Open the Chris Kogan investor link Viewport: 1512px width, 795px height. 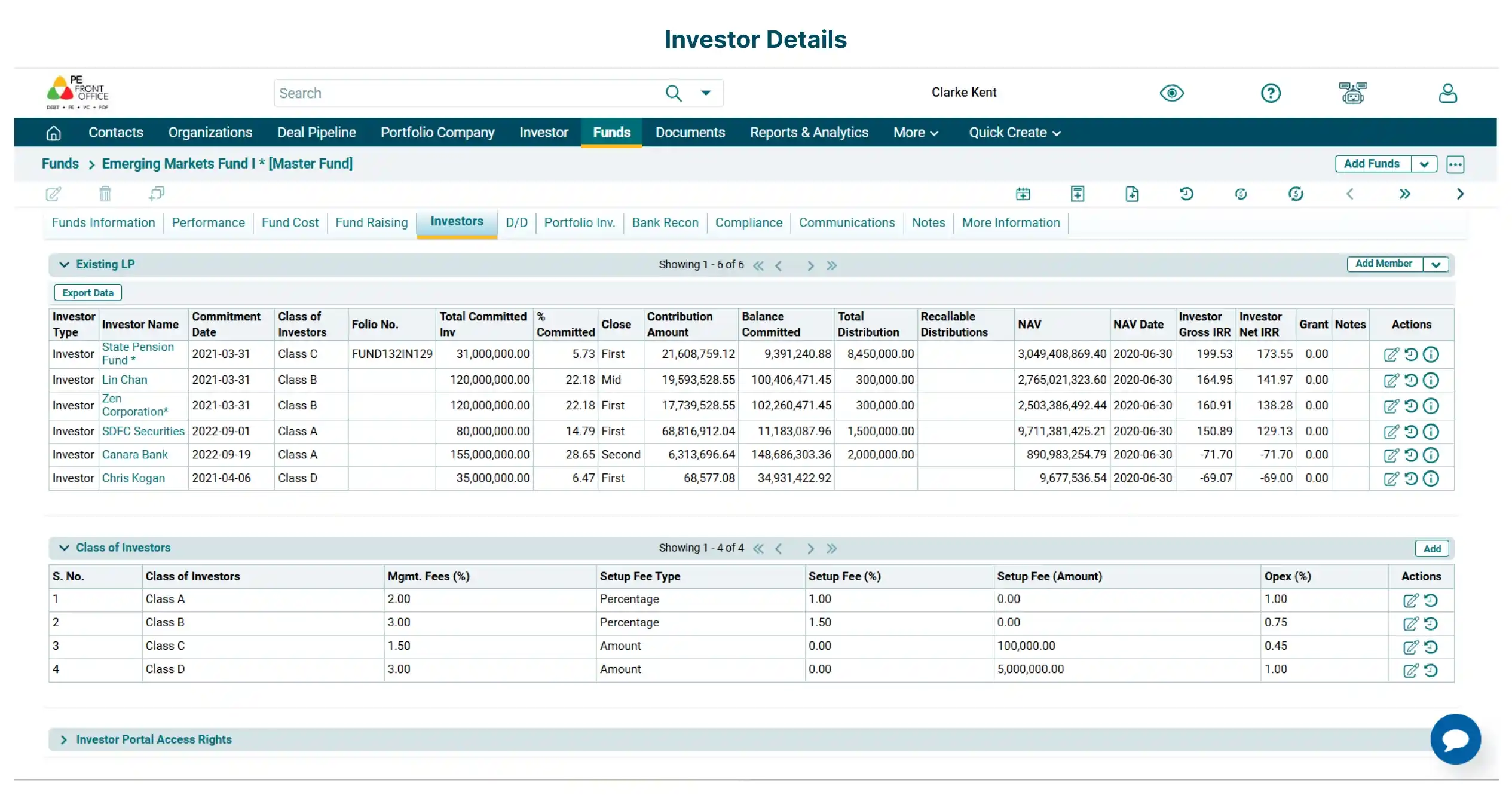click(133, 478)
